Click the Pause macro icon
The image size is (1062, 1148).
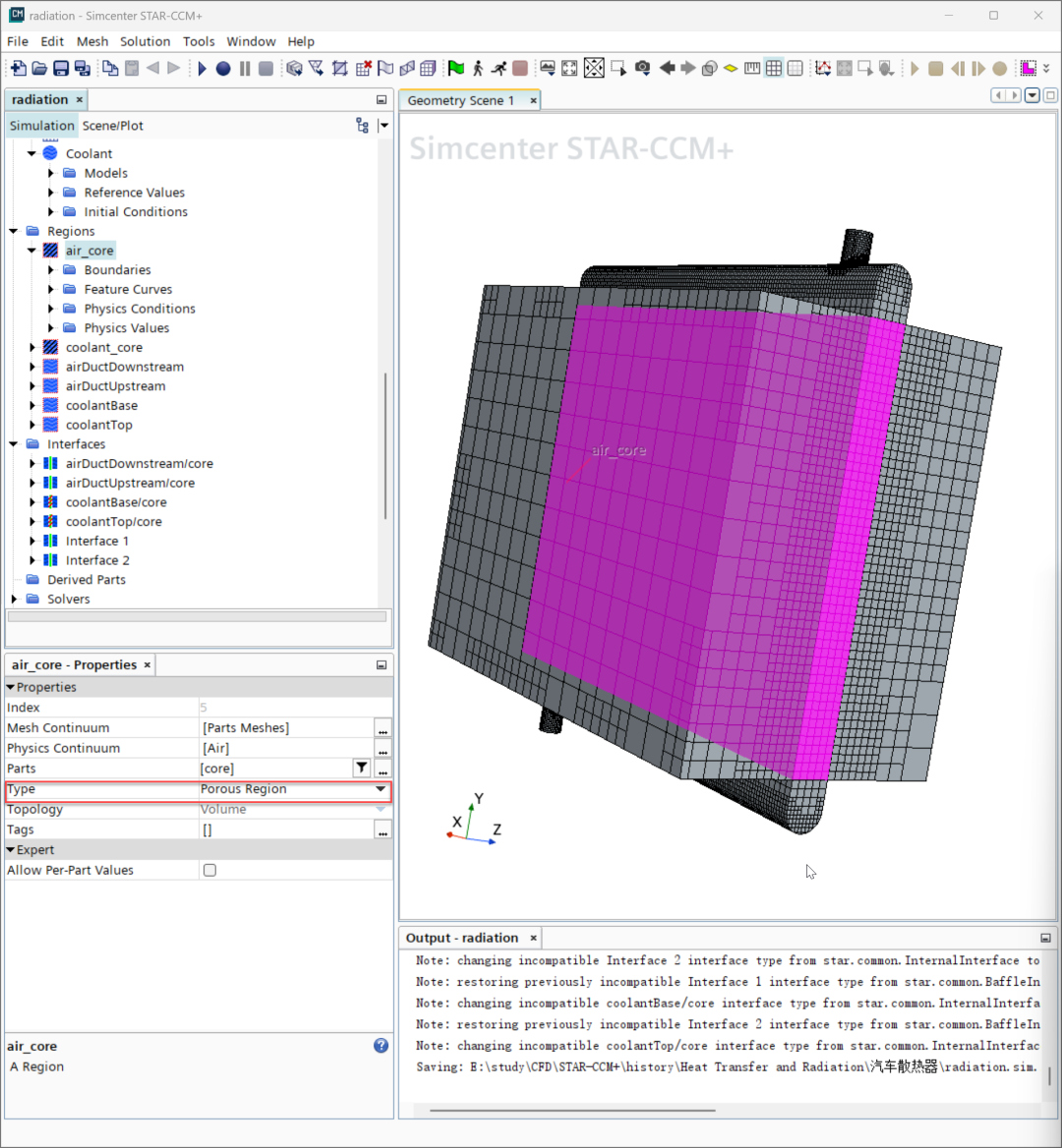click(x=245, y=69)
